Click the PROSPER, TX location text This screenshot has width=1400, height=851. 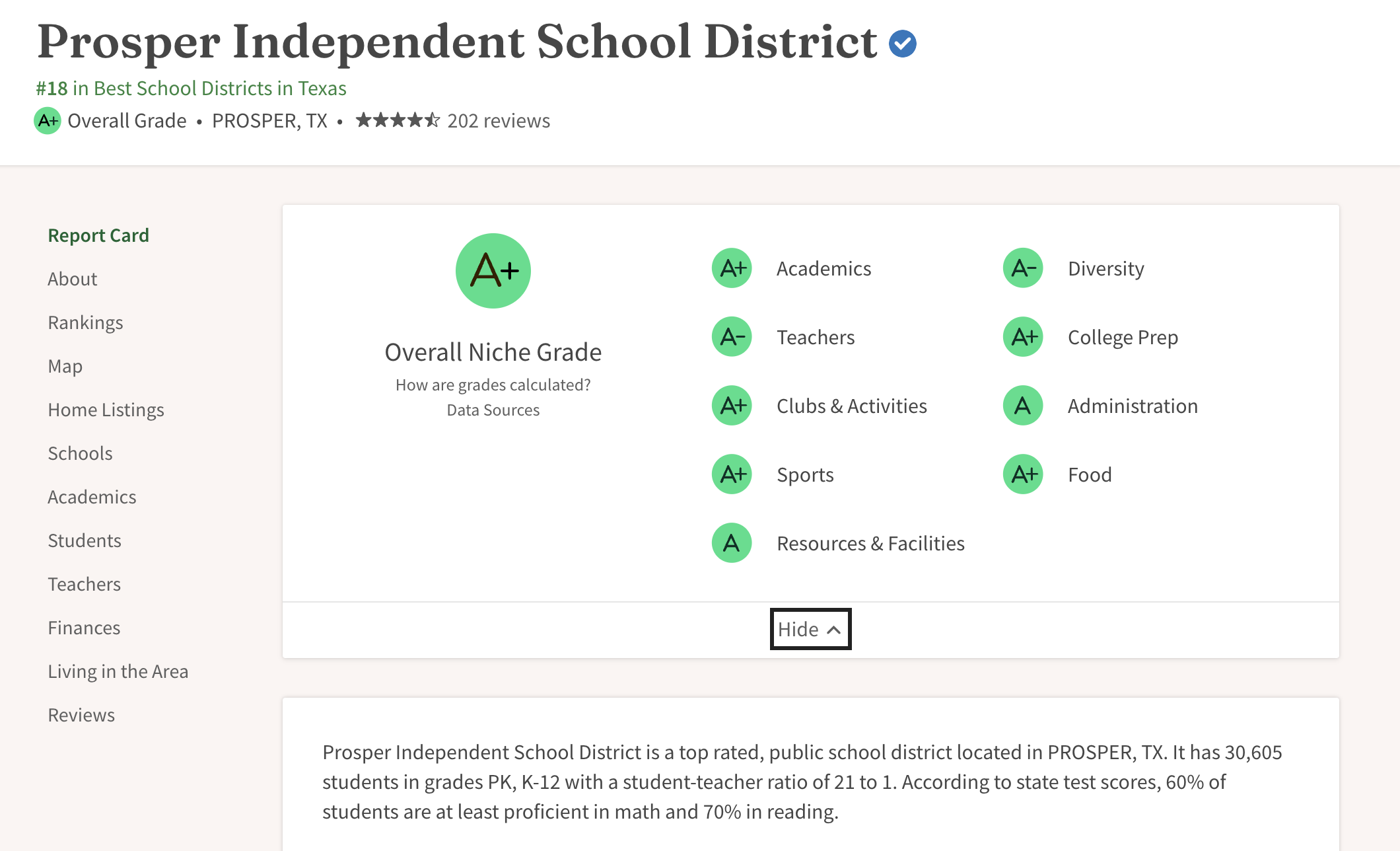point(269,120)
